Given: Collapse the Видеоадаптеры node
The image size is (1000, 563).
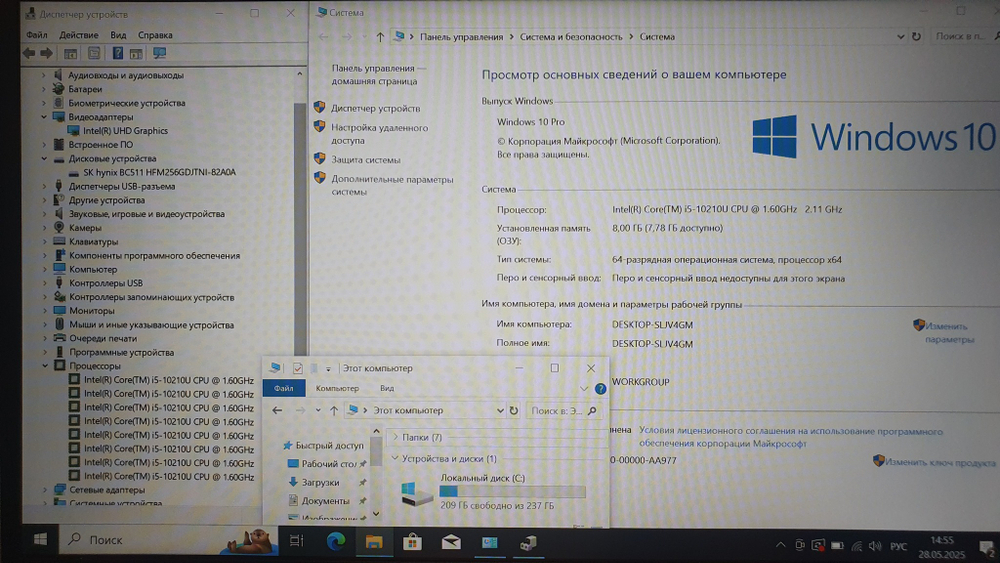Looking at the screenshot, I should (44, 117).
